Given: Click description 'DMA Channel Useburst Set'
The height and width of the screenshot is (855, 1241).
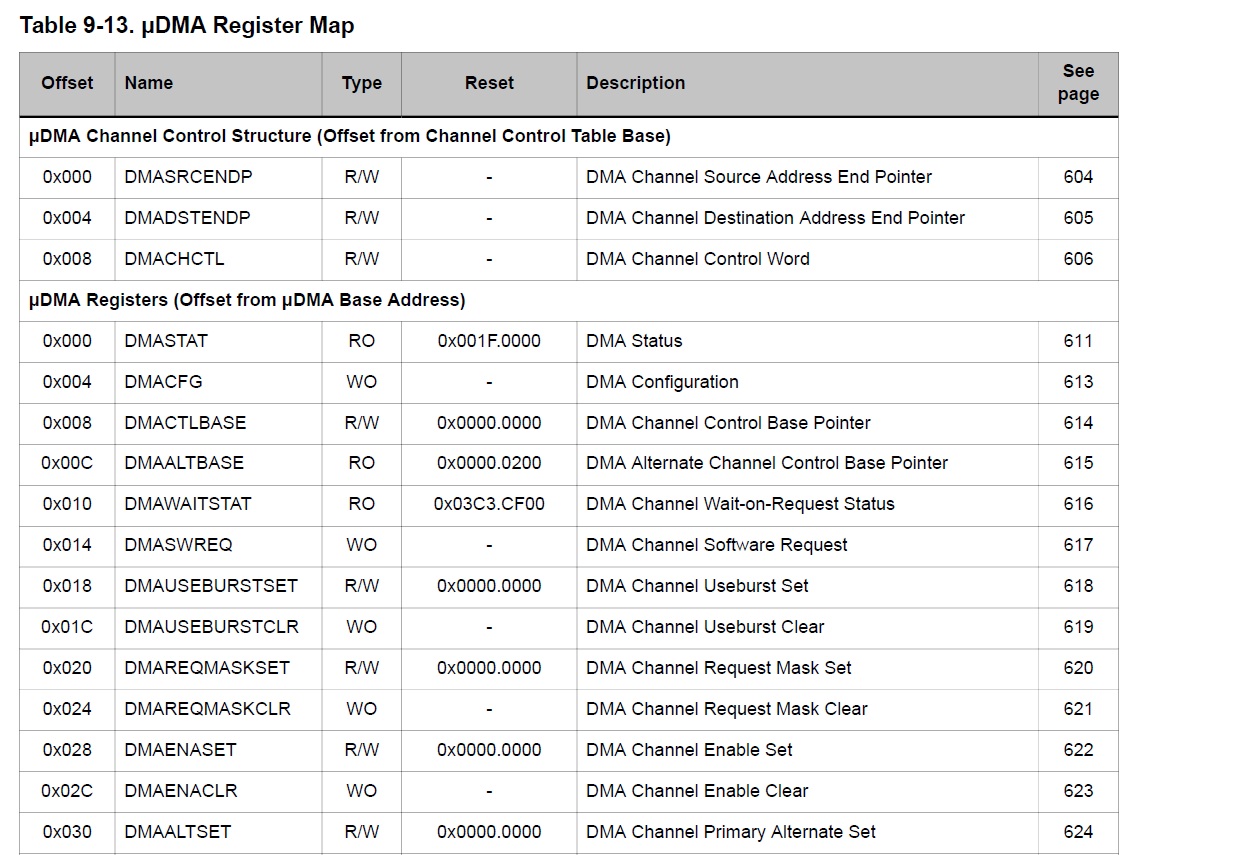Looking at the screenshot, I should 697,586.
